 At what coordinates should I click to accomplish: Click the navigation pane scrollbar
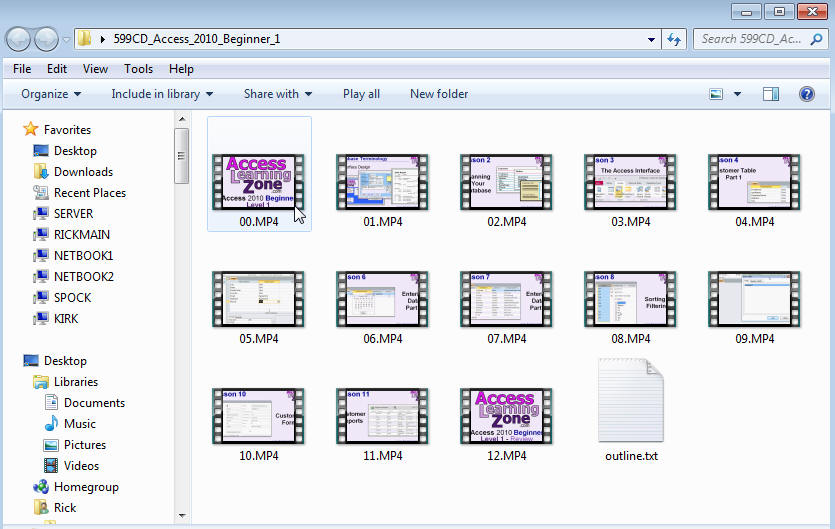click(181, 300)
